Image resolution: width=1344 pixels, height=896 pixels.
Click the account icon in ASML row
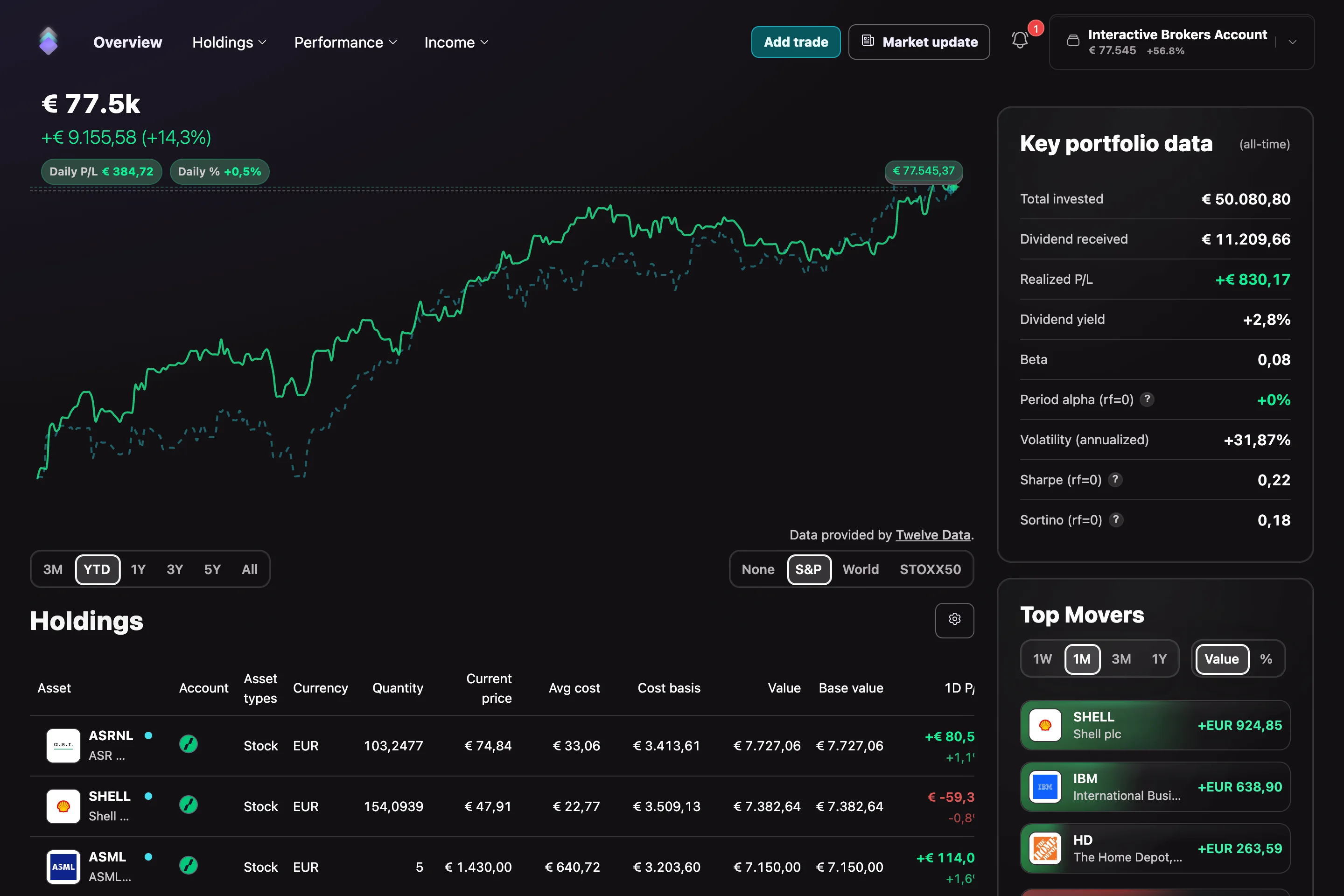[x=189, y=865]
